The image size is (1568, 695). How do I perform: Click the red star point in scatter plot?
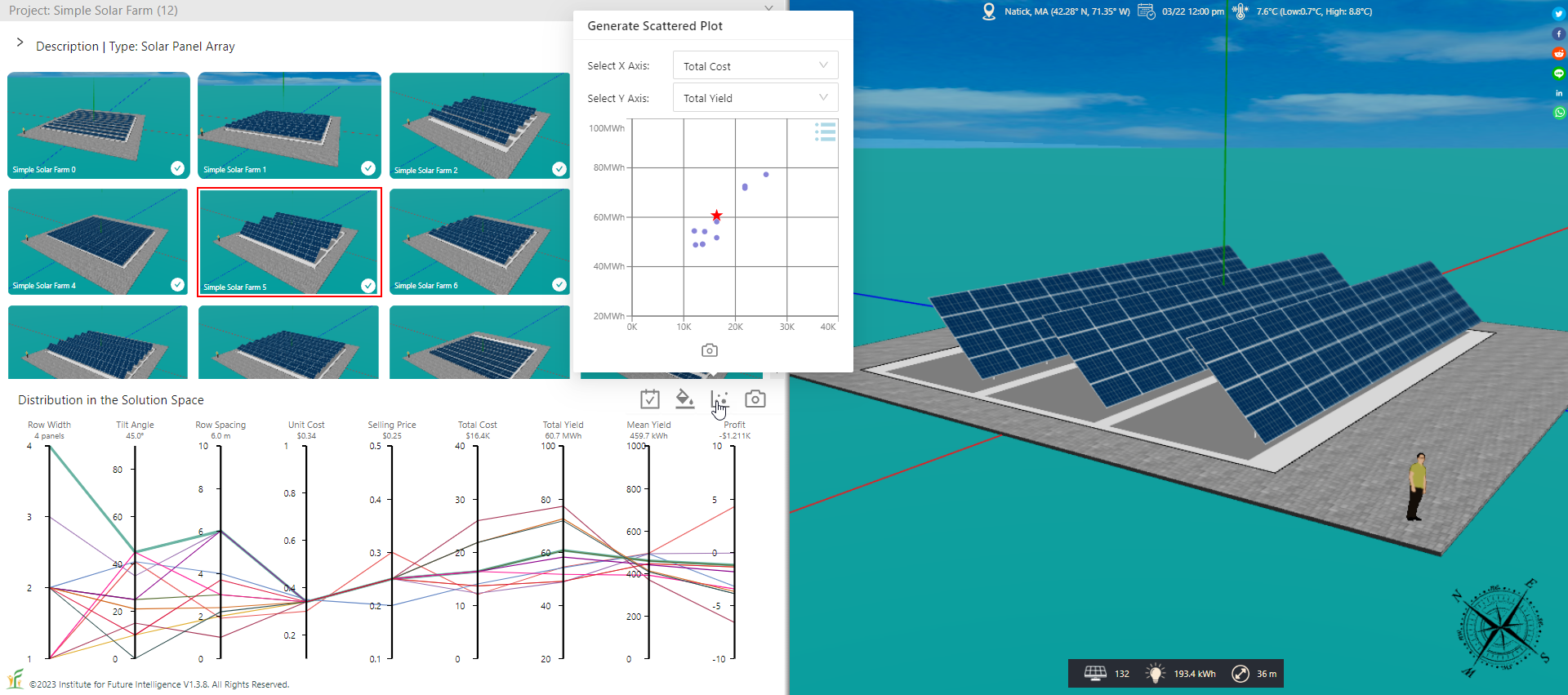pyautogui.click(x=716, y=216)
